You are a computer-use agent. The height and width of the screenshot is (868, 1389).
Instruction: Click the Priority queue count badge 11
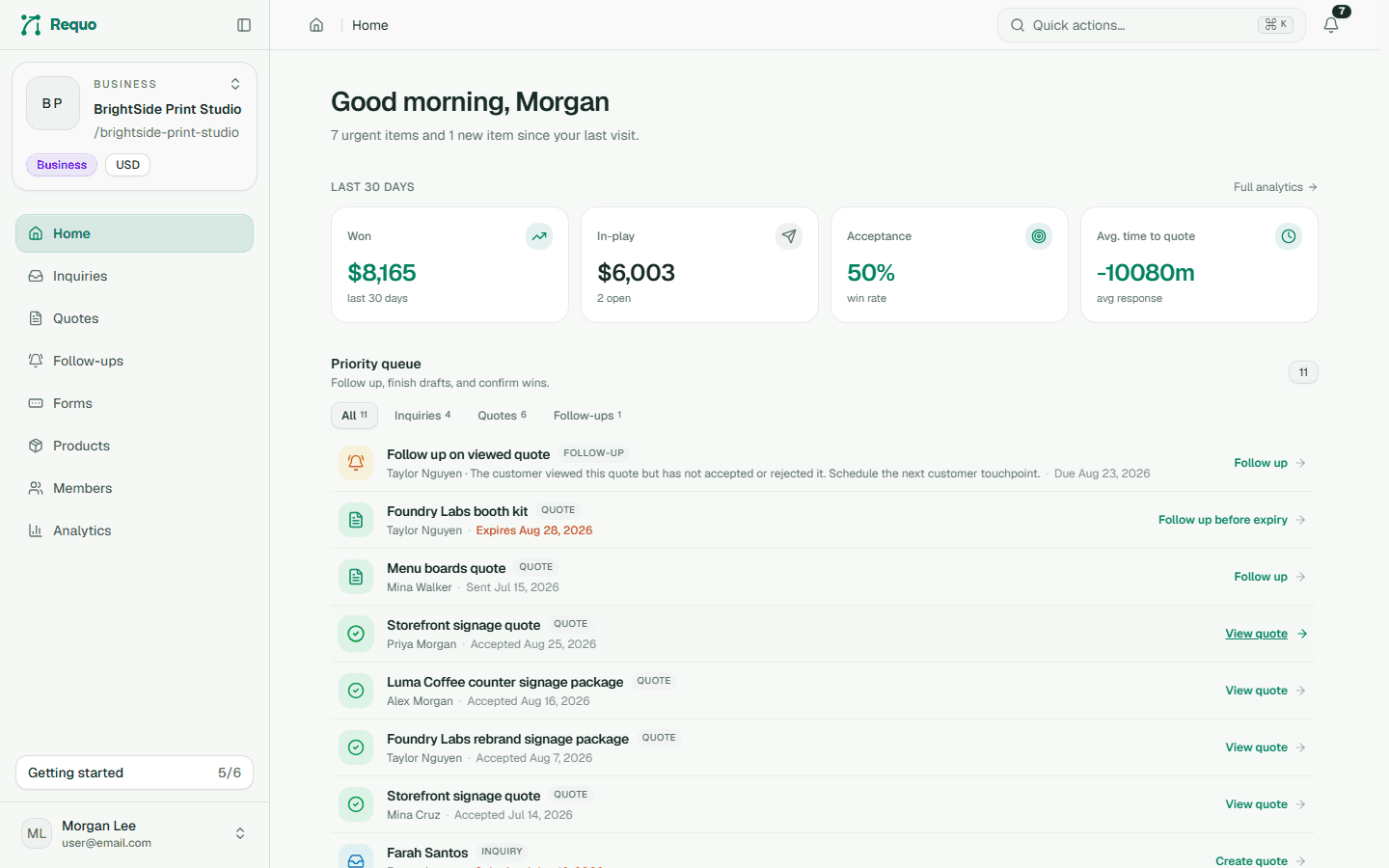point(1303,372)
